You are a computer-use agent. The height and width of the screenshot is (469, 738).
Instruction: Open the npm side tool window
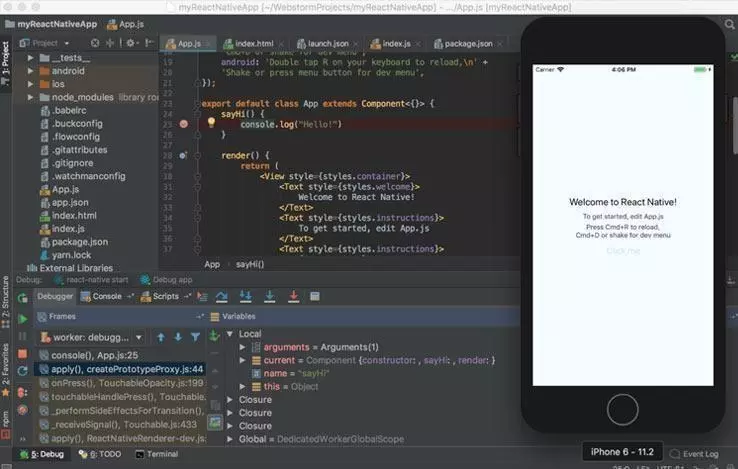[x=5, y=425]
